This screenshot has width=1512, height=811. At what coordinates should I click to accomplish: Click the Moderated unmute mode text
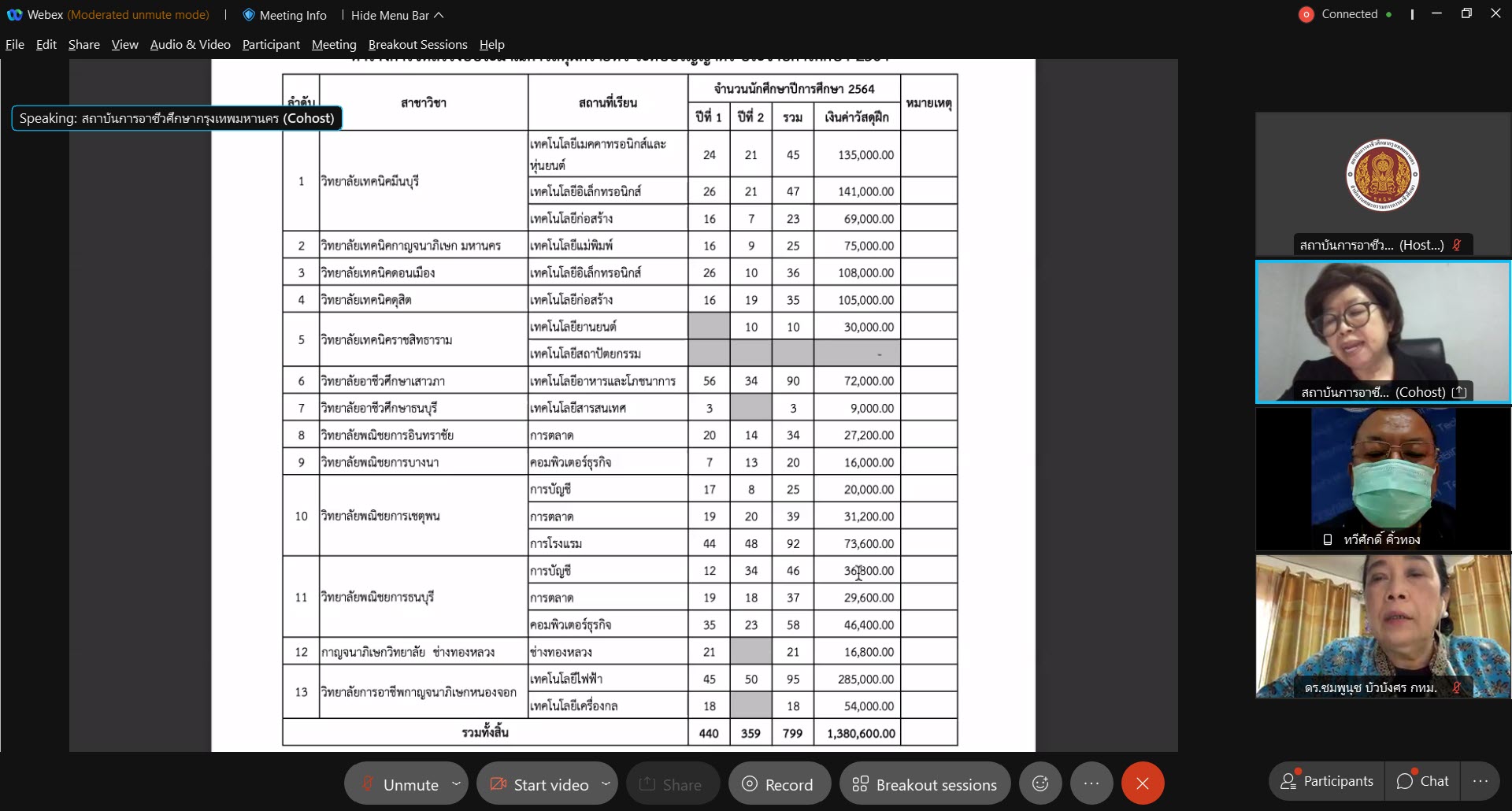click(x=139, y=15)
